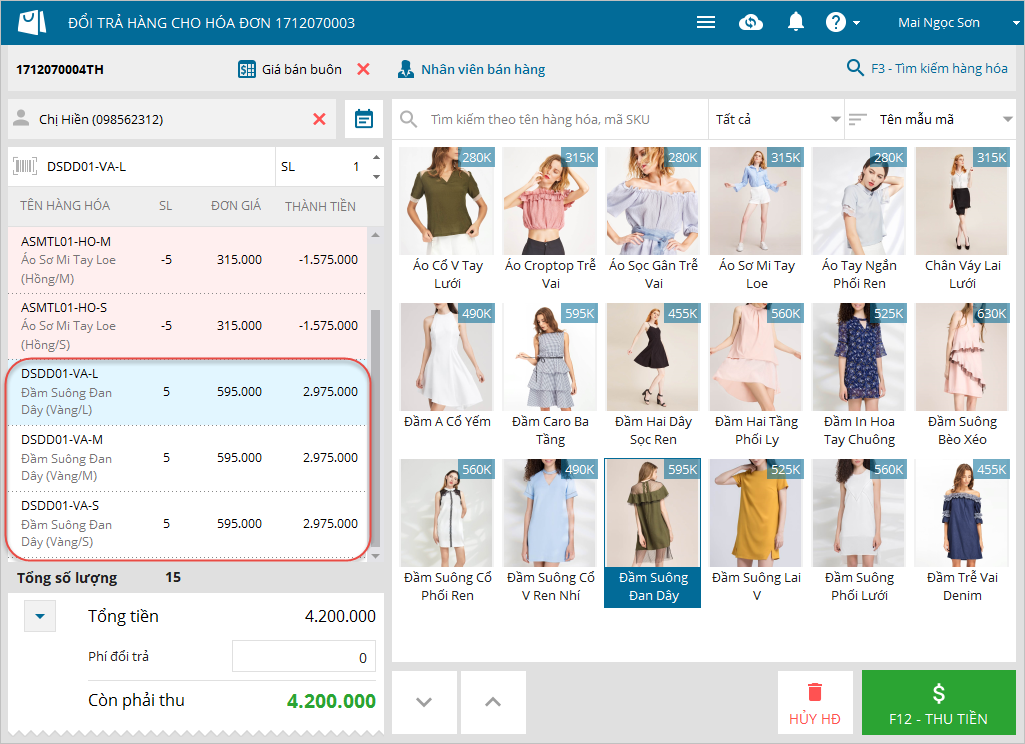Image resolution: width=1025 pixels, height=744 pixels.
Task: Select product Đầm Hai Tầng Phối Ly
Action: tap(756, 376)
